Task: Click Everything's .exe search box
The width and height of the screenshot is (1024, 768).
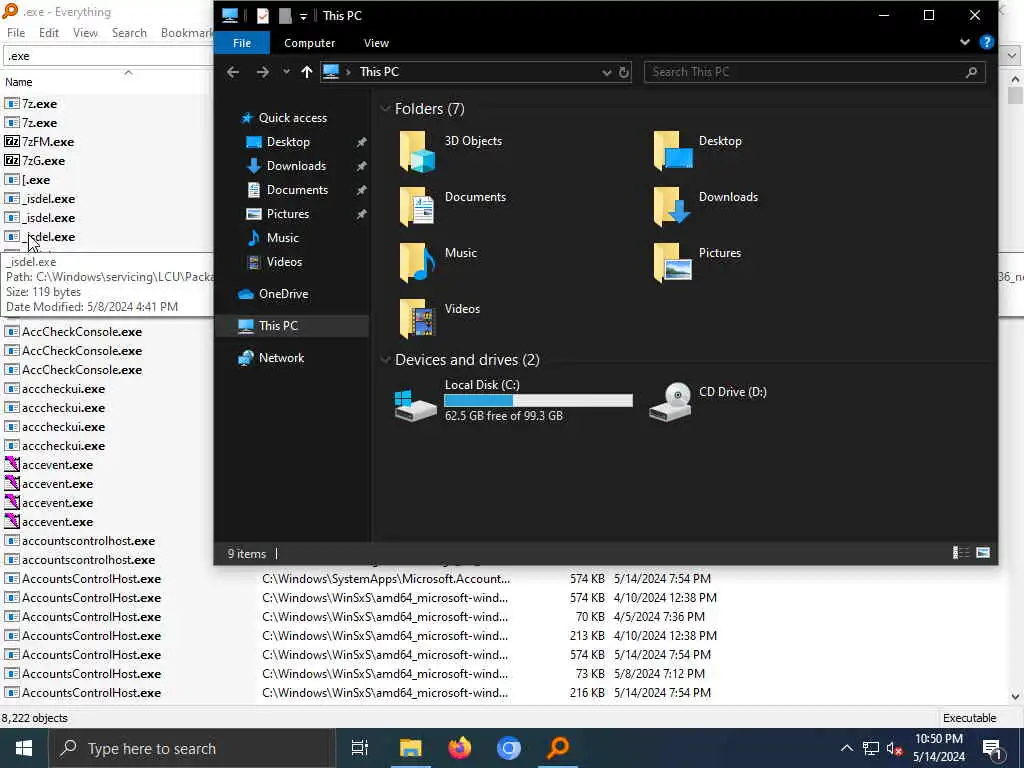Action: 108,56
